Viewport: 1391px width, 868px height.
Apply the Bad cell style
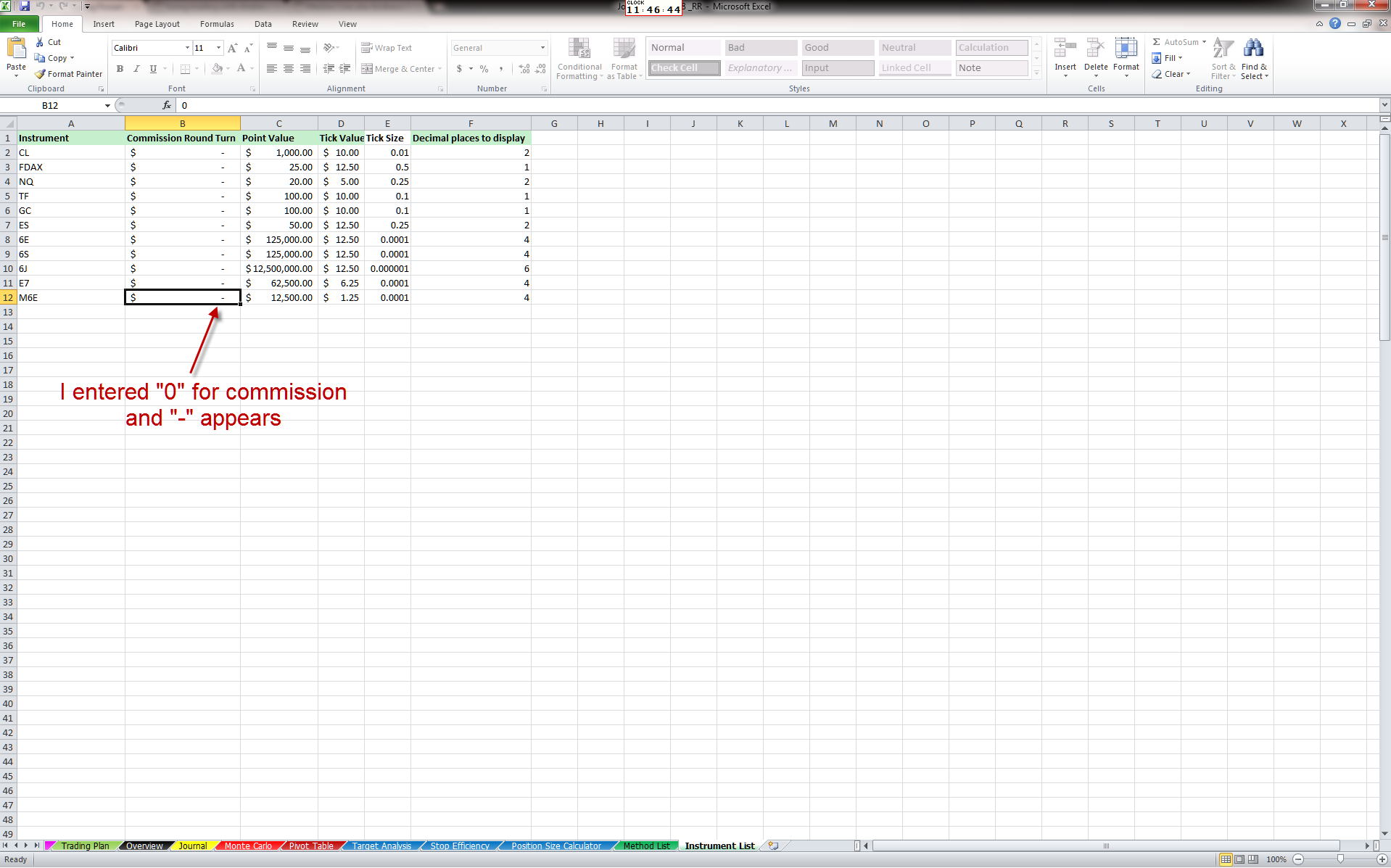(761, 48)
